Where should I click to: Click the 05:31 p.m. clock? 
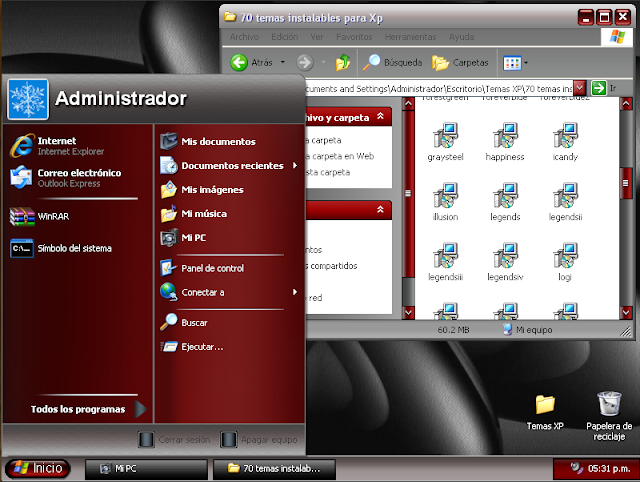(x=609, y=469)
